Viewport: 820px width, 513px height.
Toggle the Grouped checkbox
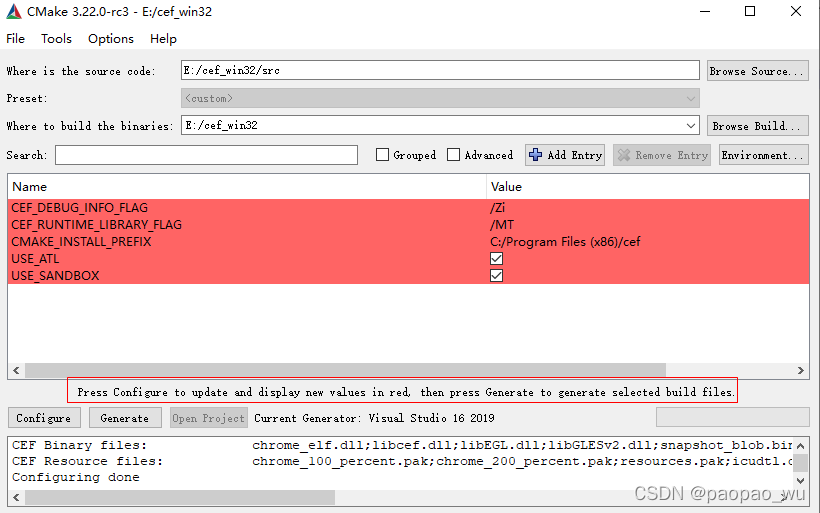pos(382,155)
